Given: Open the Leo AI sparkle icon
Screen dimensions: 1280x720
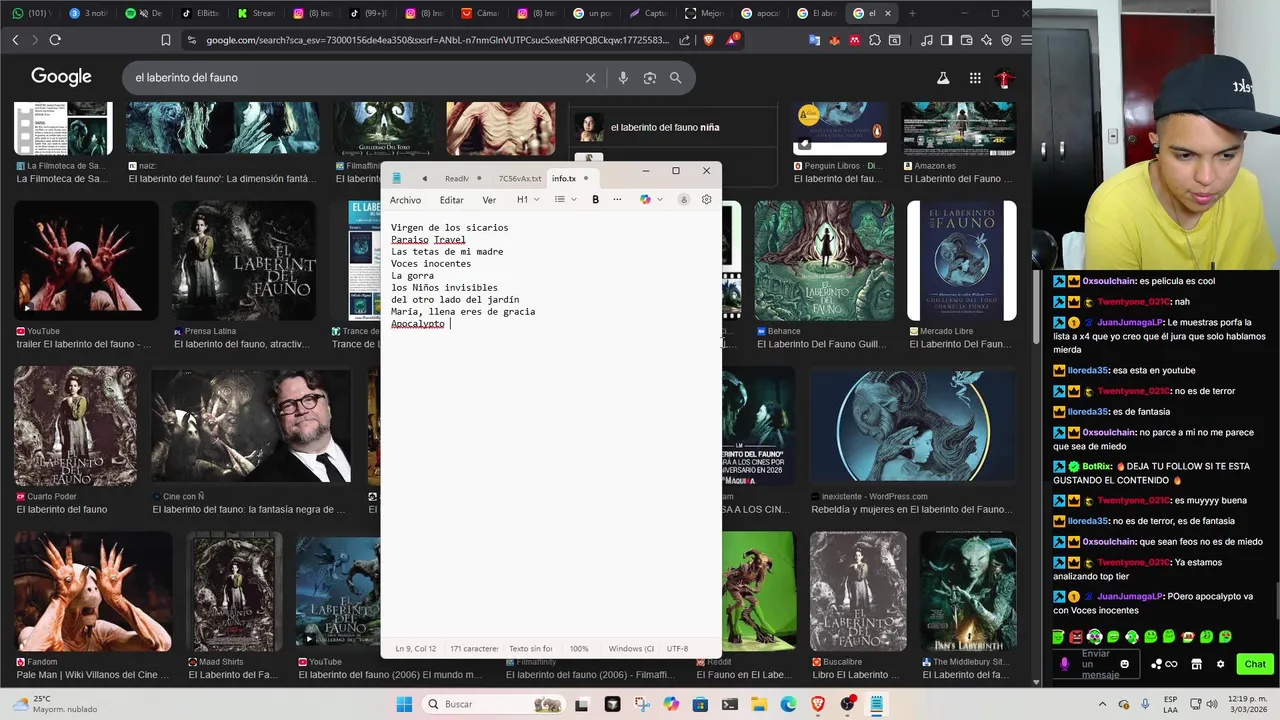Looking at the screenshot, I should (x=987, y=40).
